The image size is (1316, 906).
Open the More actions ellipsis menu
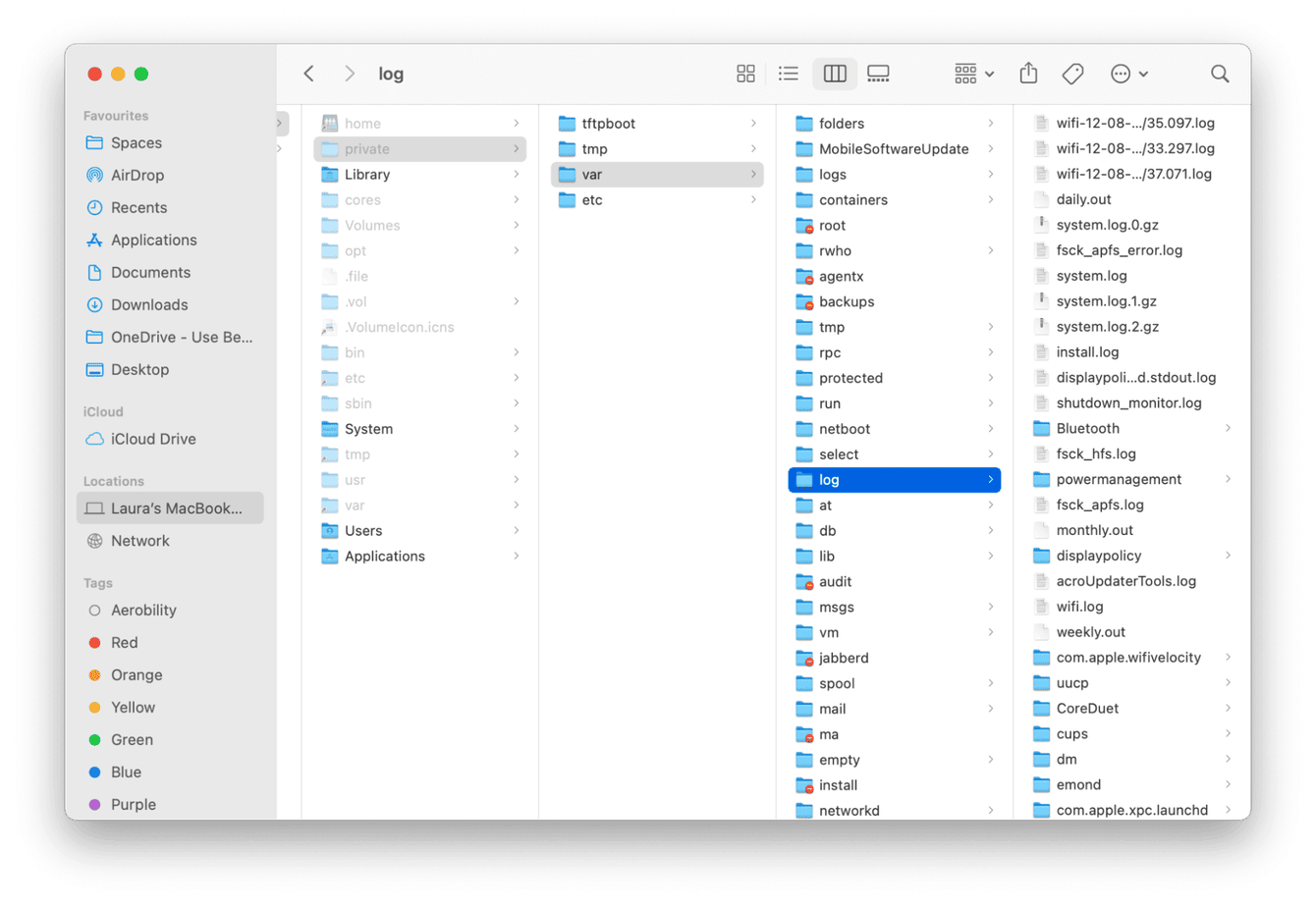1126,73
